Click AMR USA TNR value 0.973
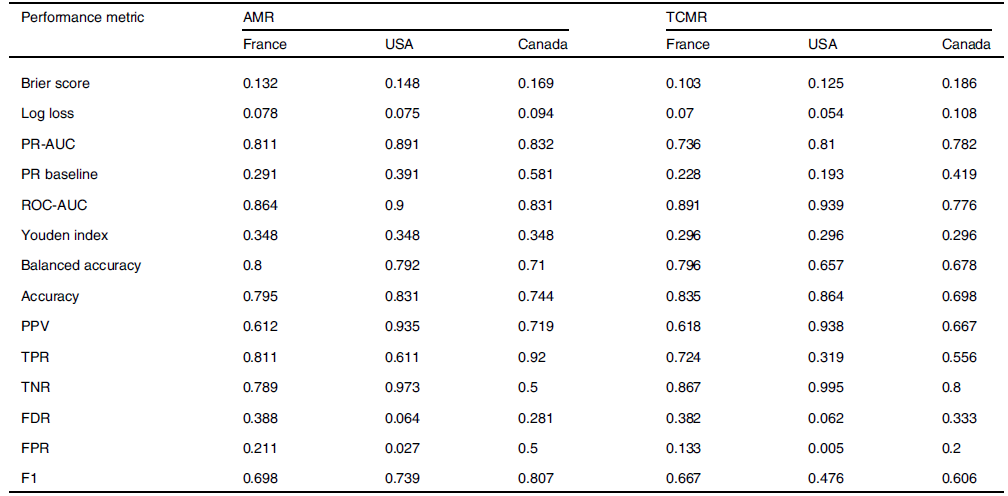Screen dimensions: 1008x496 [402, 388]
